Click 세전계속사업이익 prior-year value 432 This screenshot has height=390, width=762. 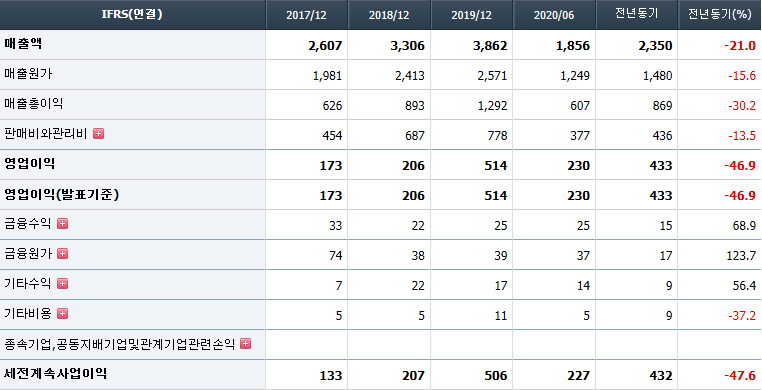pyautogui.click(x=661, y=376)
